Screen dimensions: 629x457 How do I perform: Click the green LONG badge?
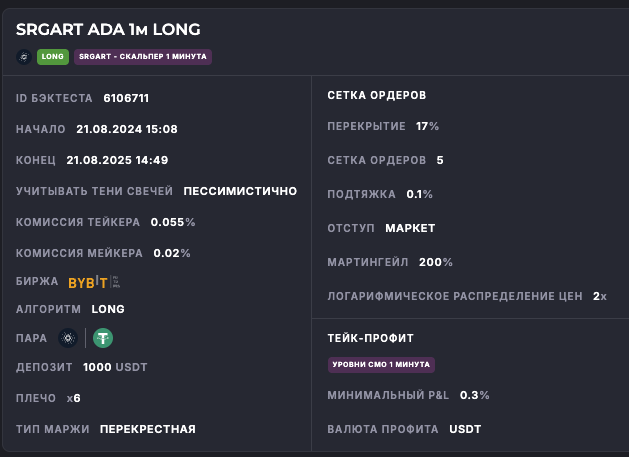tap(52, 57)
